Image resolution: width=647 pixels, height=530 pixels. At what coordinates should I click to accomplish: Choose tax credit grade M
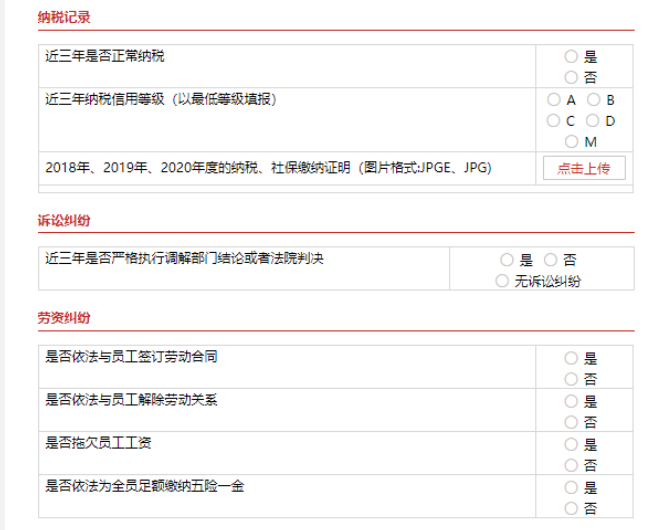571,142
